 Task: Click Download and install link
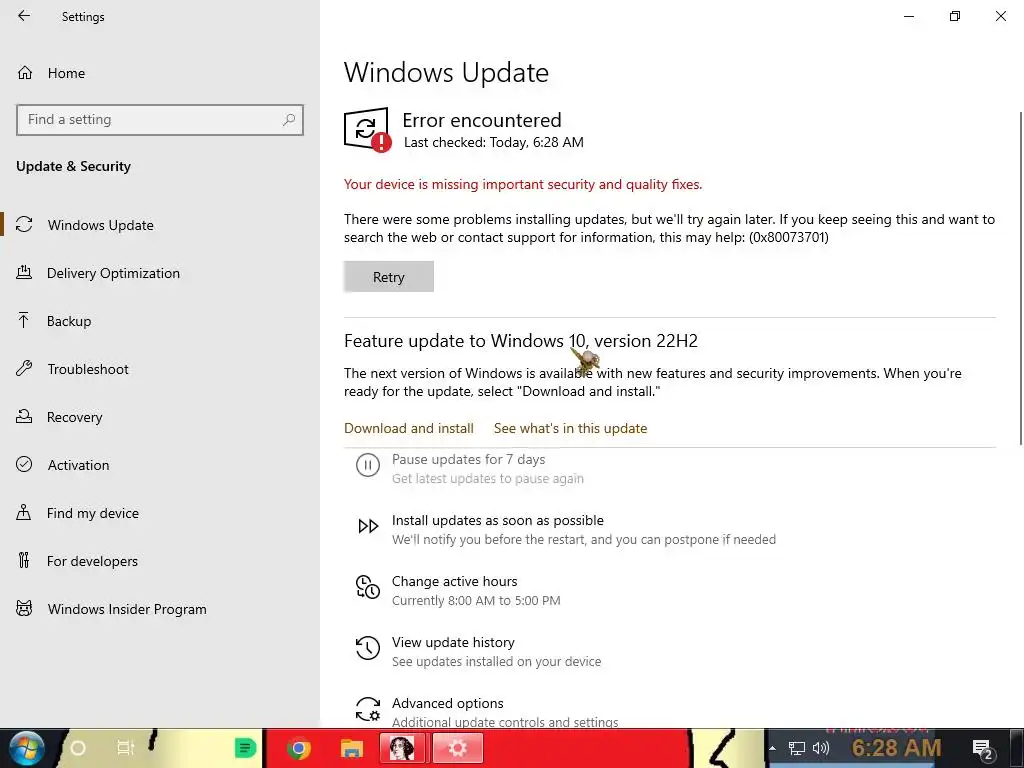409,428
